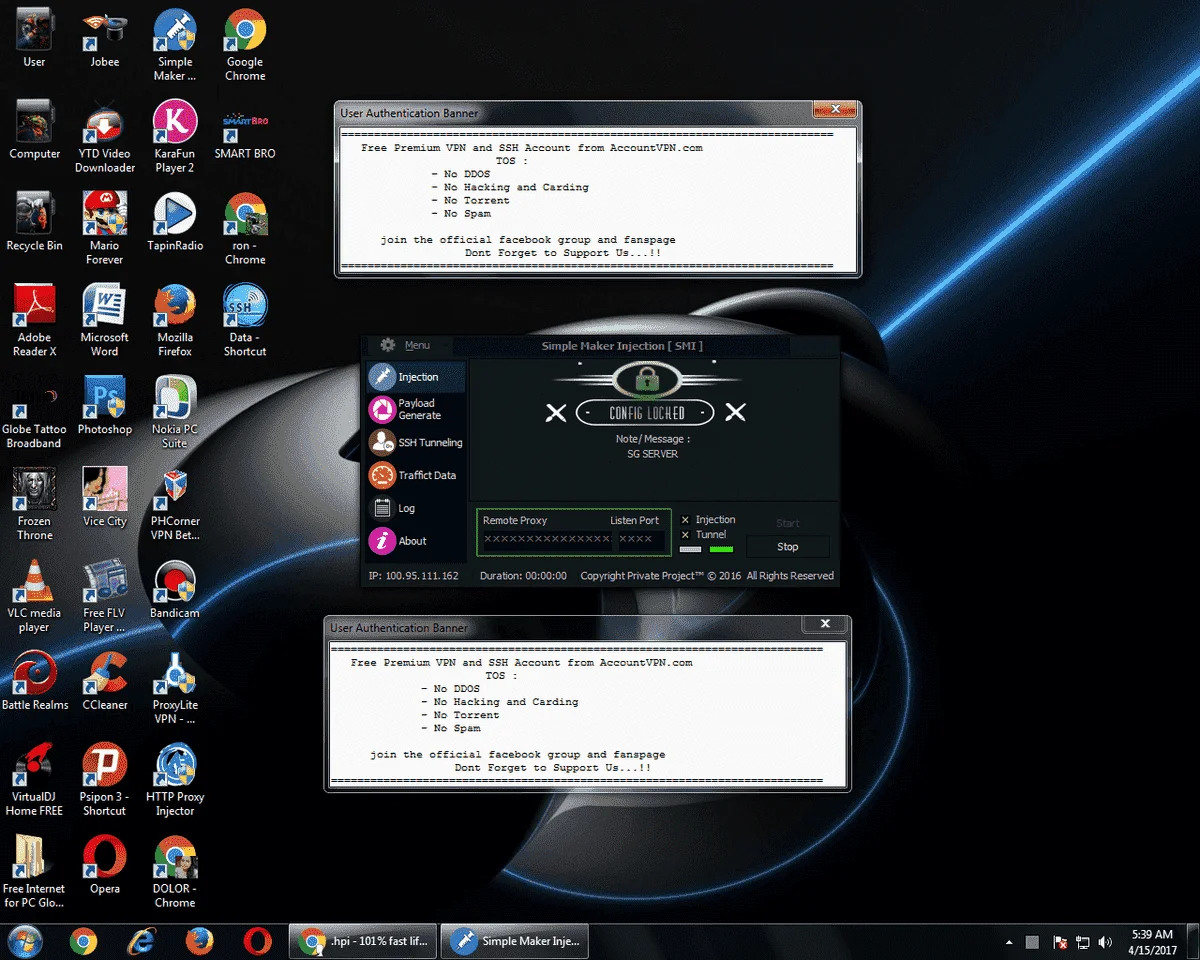
Task: Select the Microsoft Word desktop icon
Action: (105, 321)
